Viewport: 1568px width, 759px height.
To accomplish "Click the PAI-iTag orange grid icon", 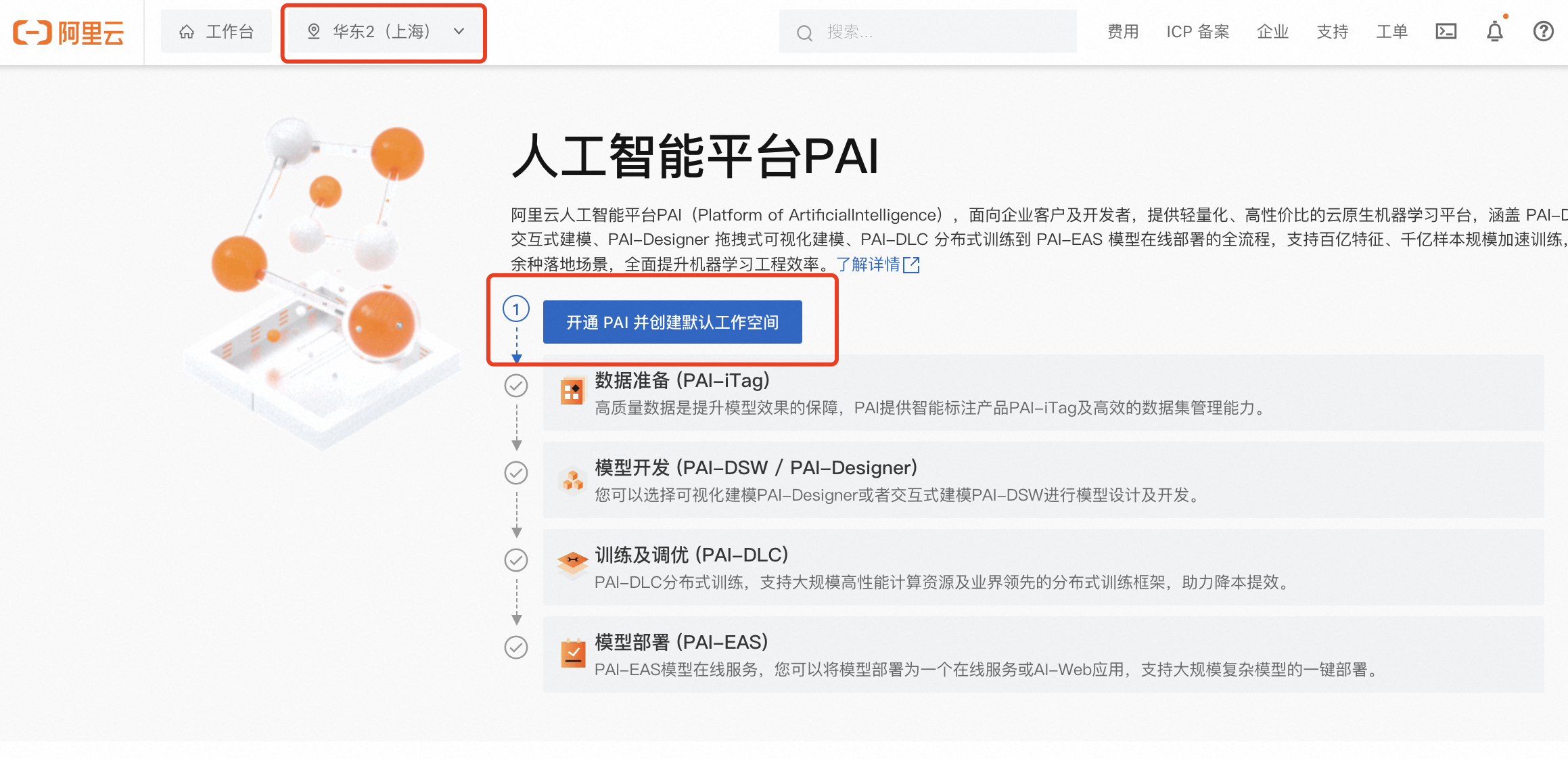I will pyautogui.click(x=572, y=391).
